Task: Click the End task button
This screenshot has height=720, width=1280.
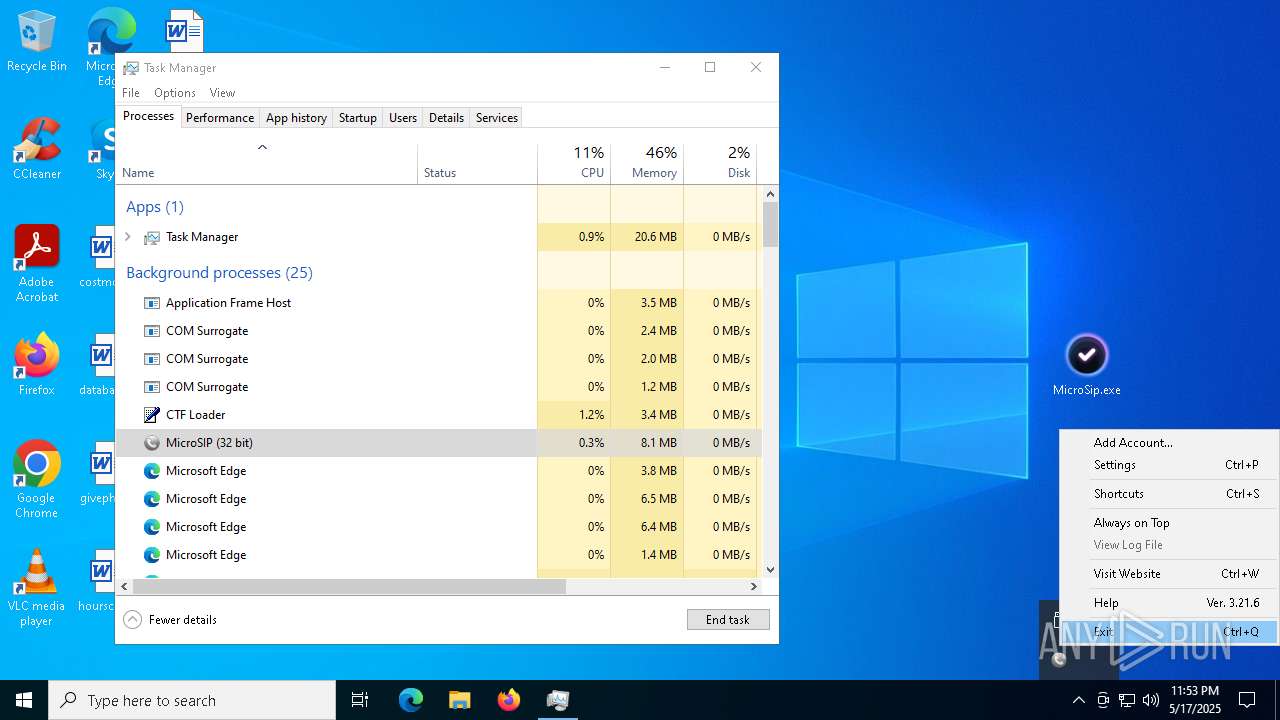Action: pos(728,620)
